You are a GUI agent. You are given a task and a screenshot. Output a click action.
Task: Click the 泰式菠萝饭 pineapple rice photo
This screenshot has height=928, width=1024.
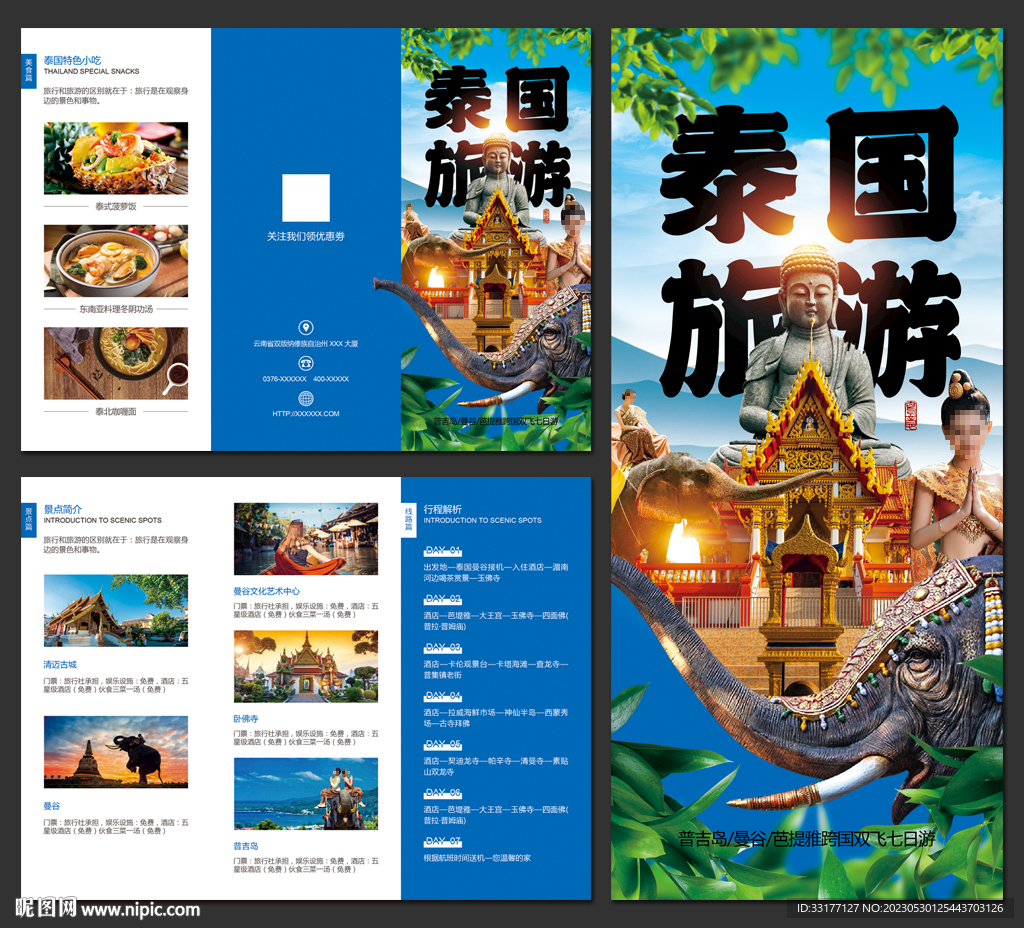coord(115,160)
